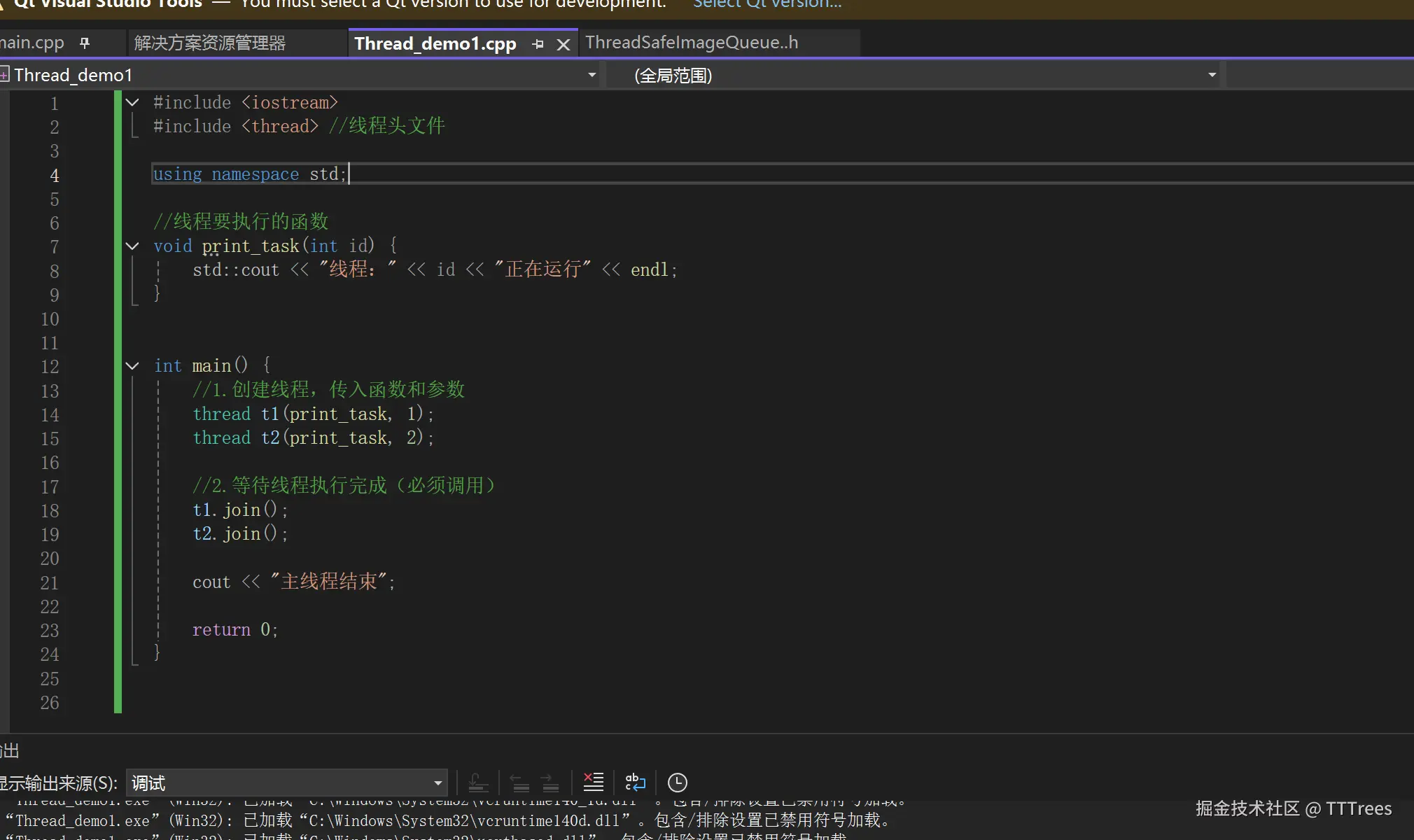Close the Thread_demo1.cpp tab
1414x840 pixels.
563,45
